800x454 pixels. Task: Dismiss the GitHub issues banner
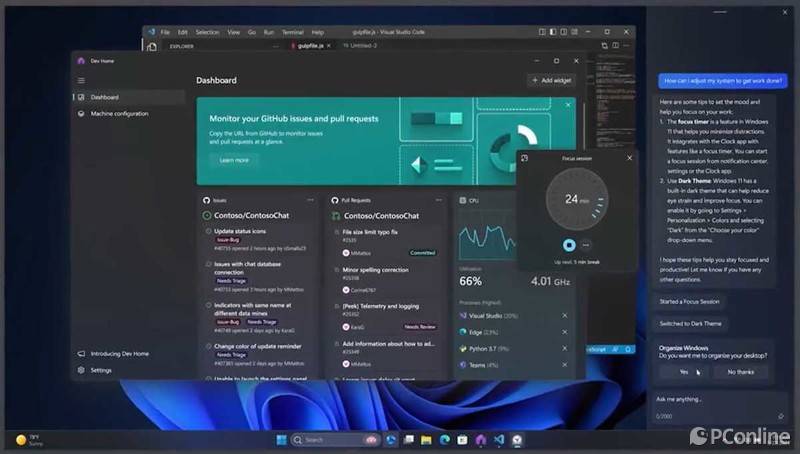click(568, 105)
